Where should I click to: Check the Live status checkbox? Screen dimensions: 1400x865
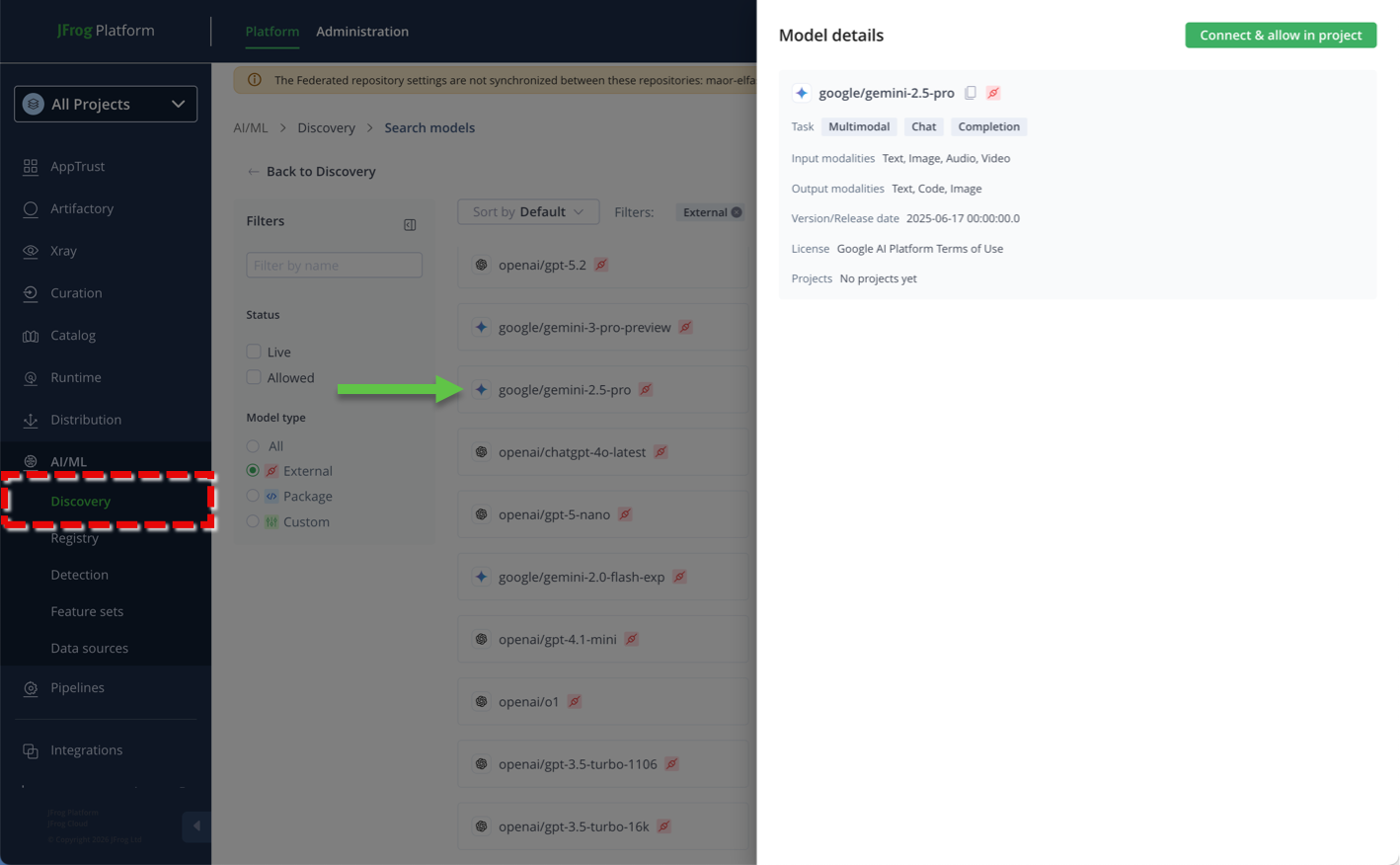point(254,352)
